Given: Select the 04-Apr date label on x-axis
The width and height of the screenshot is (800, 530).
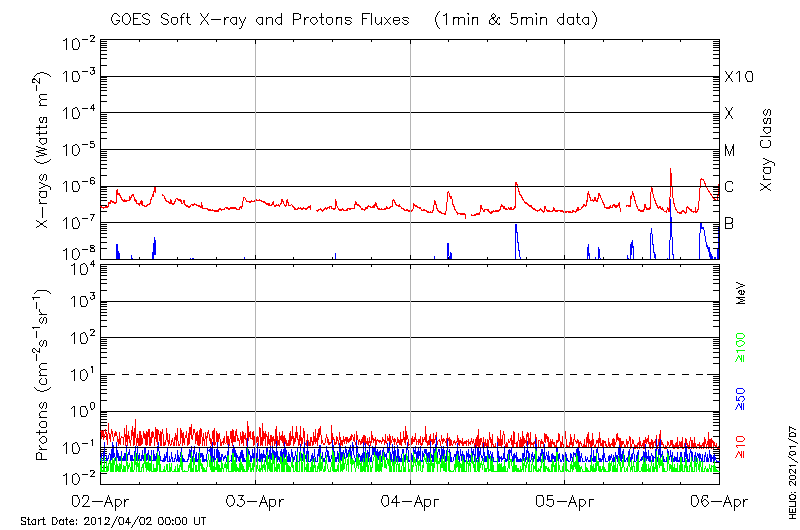Looking at the screenshot, I should [x=411, y=502].
